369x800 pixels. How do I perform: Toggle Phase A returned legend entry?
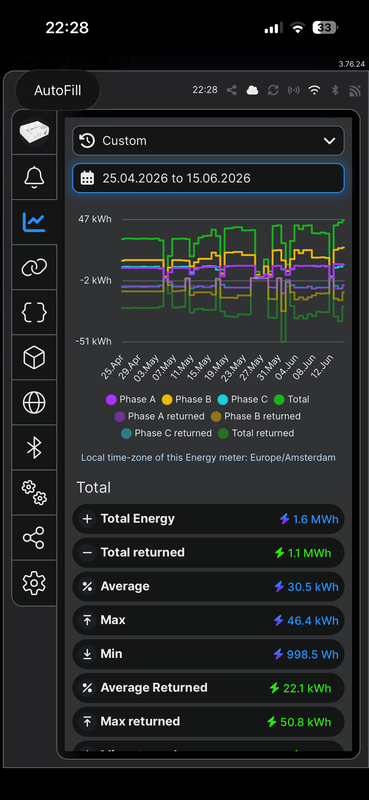pos(159,416)
